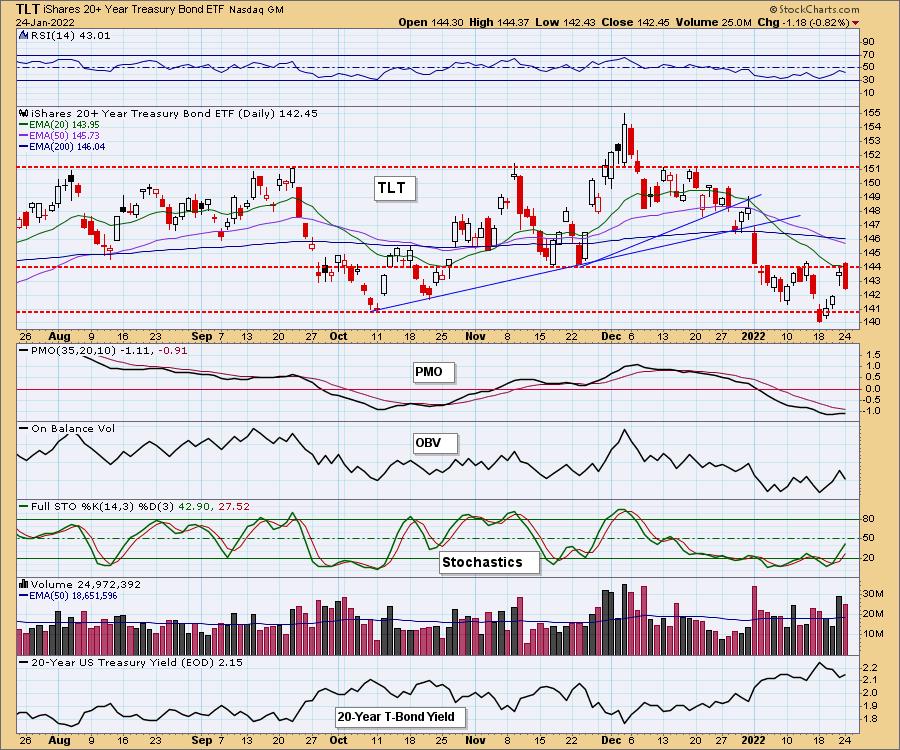Click the 30M tick on the volume axis

tap(873, 594)
